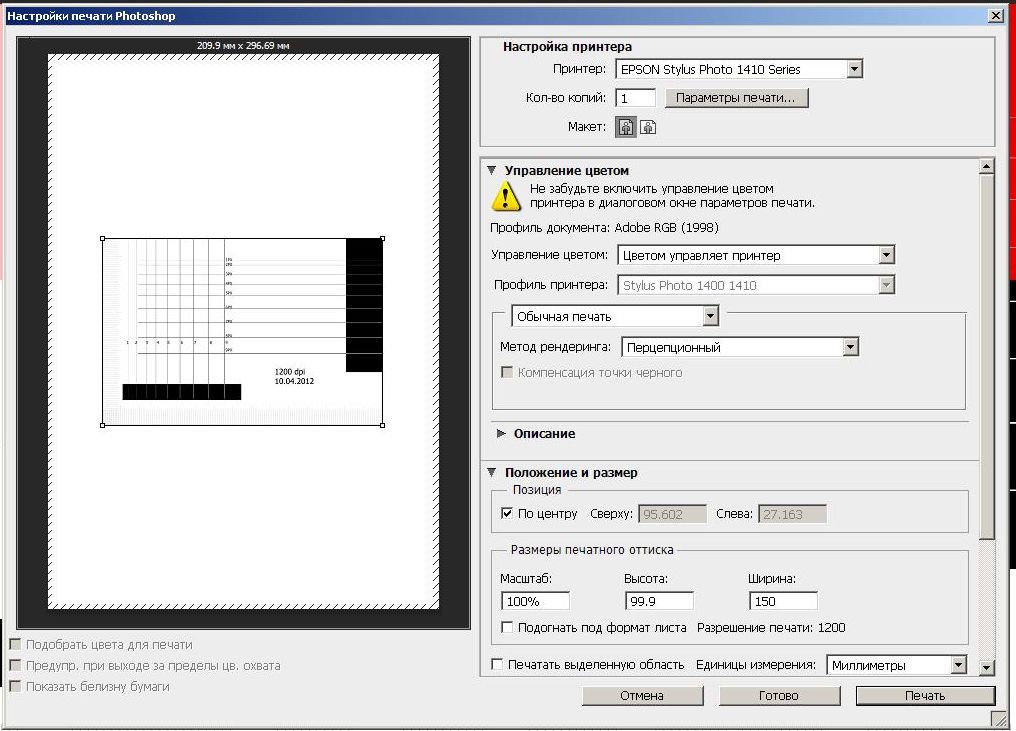Click the Параметры печати... button
Screen dimensions: 1016x731
(737, 98)
